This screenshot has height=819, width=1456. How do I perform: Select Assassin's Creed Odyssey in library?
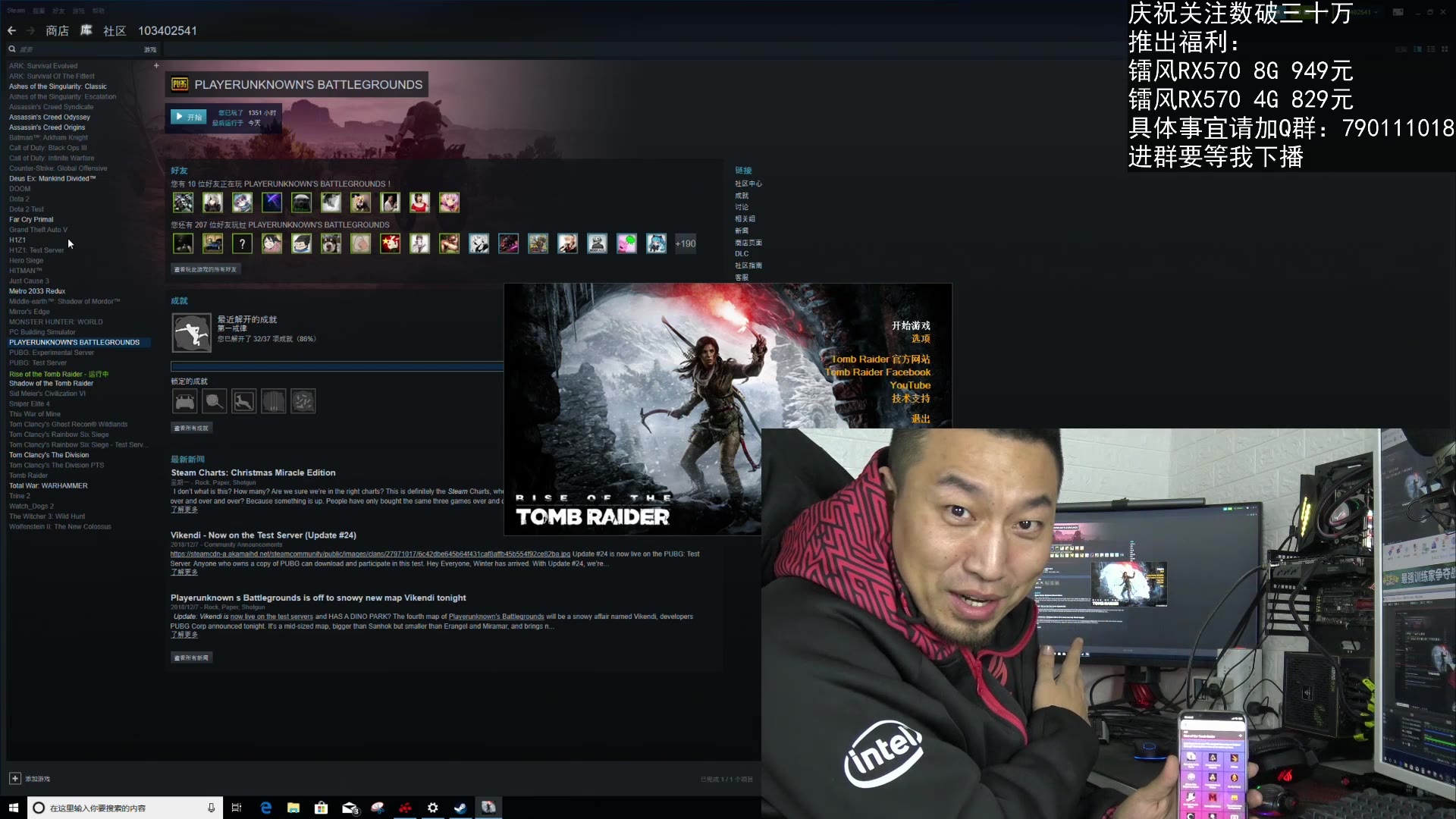click(x=49, y=117)
